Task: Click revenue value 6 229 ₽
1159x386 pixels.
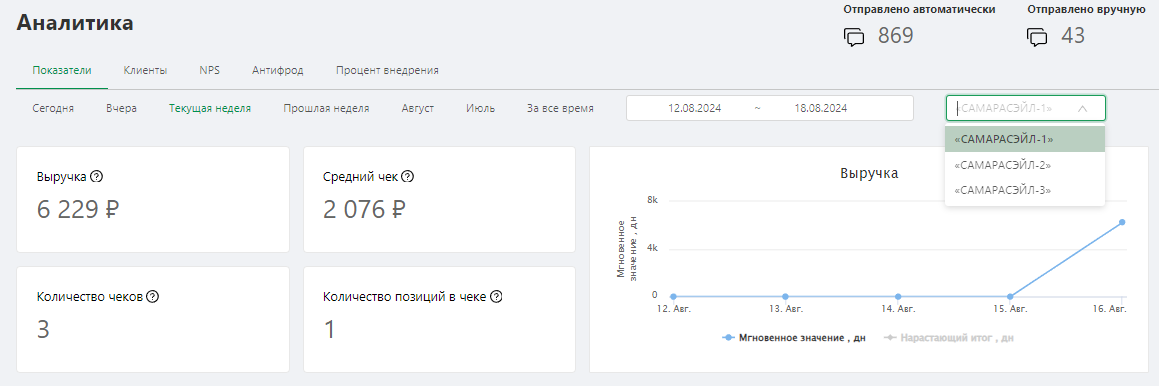Action: 78,210
